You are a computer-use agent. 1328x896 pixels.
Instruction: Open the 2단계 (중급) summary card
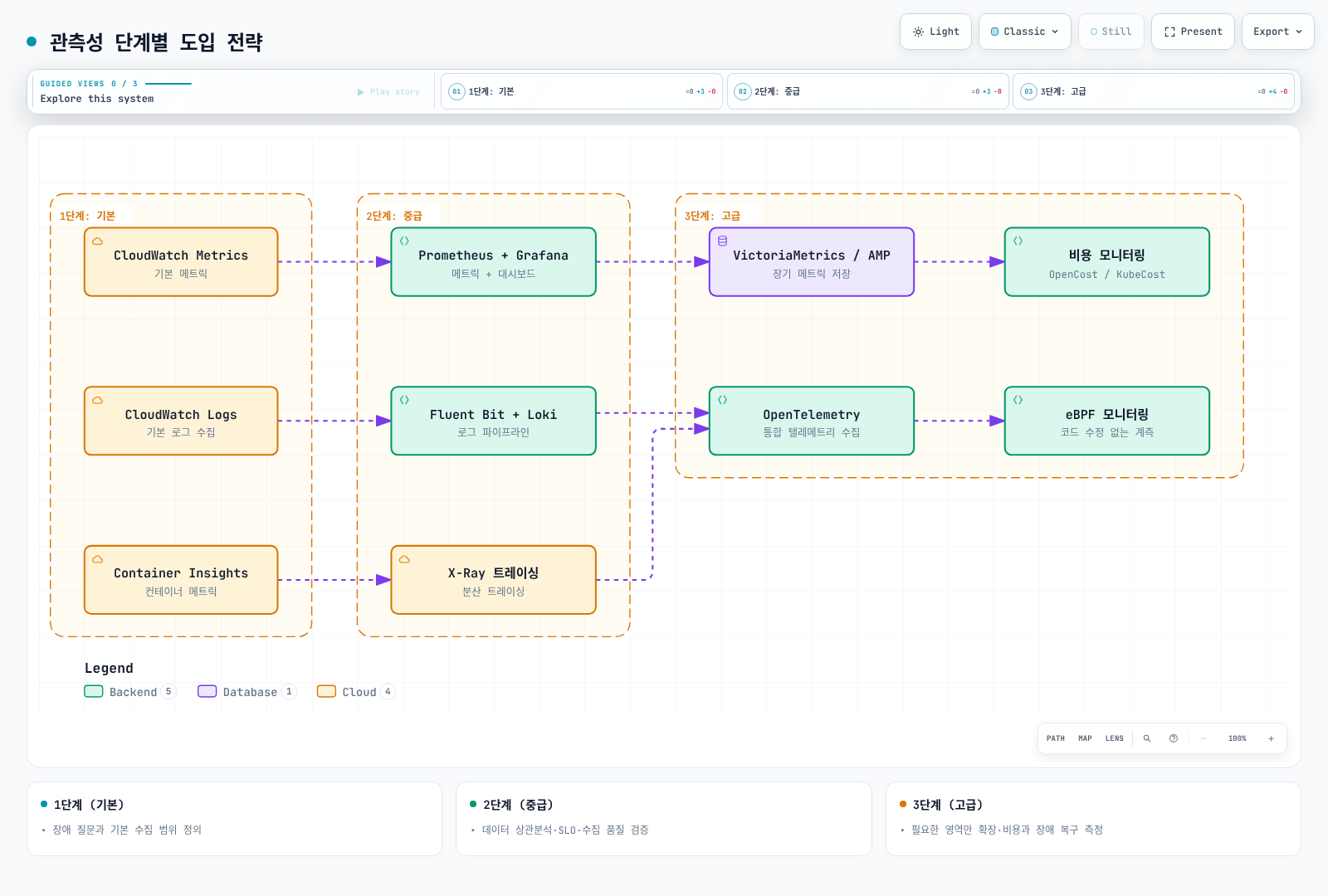[664, 819]
